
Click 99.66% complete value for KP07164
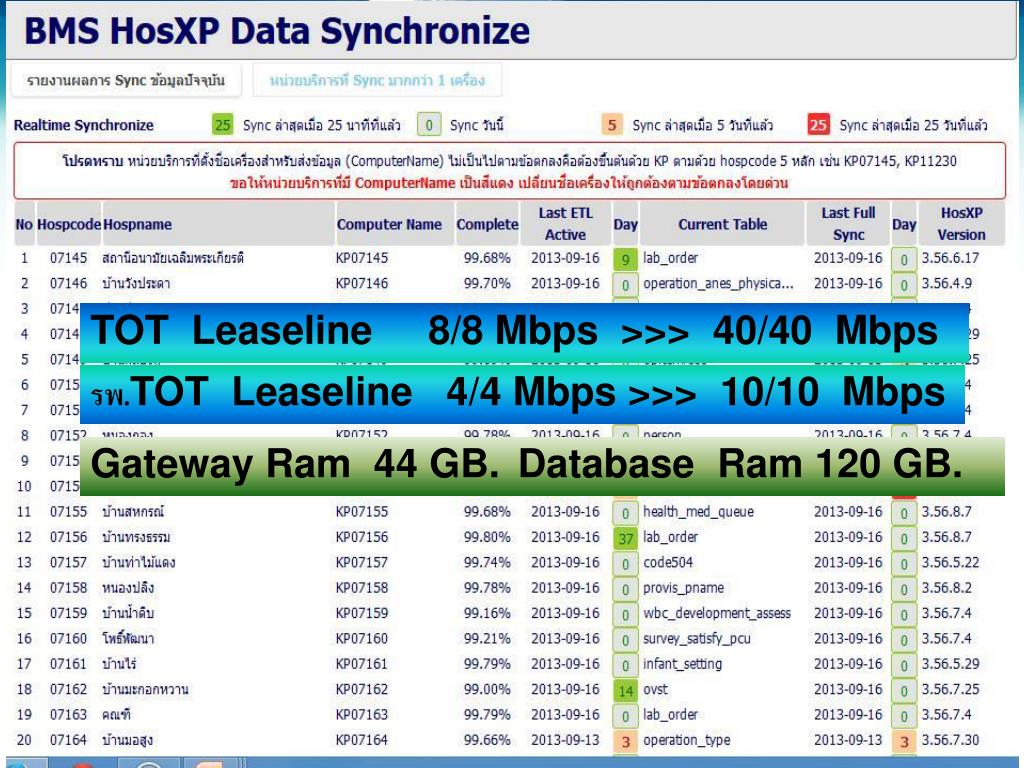[x=487, y=740]
